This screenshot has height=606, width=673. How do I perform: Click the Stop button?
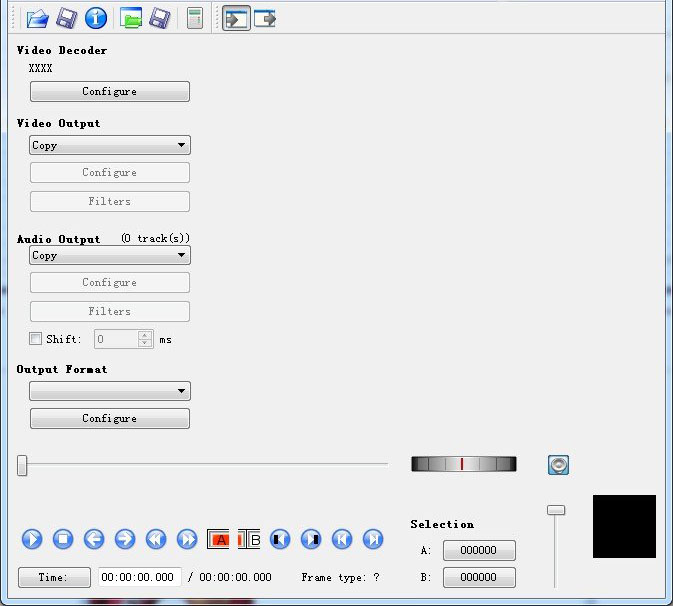point(63,539)
